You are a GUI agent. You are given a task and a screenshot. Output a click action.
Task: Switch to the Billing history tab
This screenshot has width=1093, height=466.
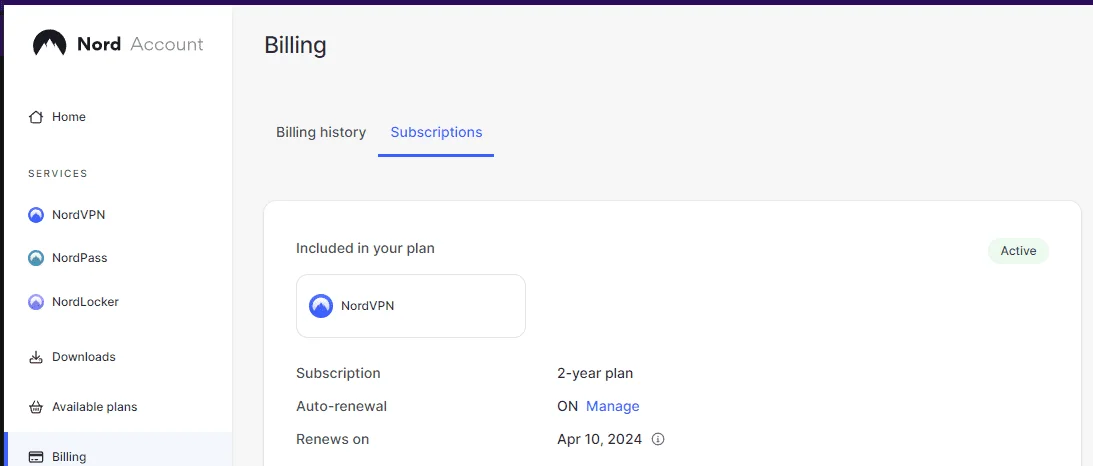(x=321, y=132)
